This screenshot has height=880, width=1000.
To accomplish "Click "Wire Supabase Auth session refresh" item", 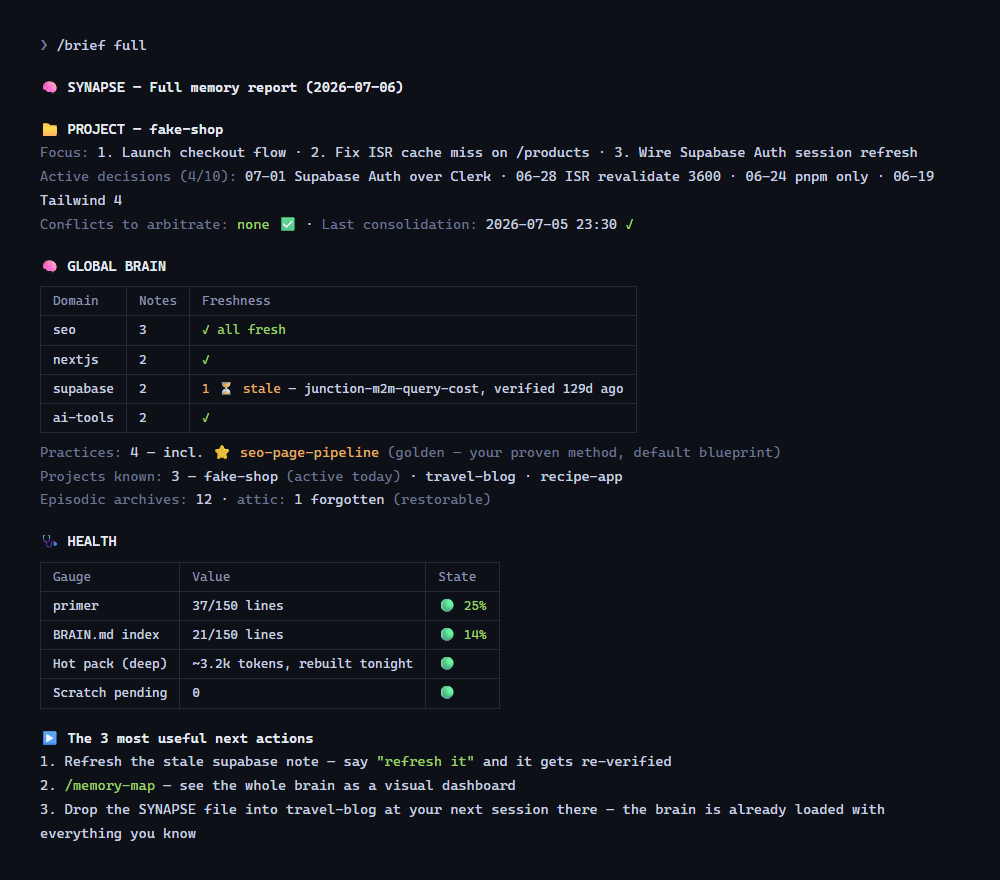I will pos(777,152).
